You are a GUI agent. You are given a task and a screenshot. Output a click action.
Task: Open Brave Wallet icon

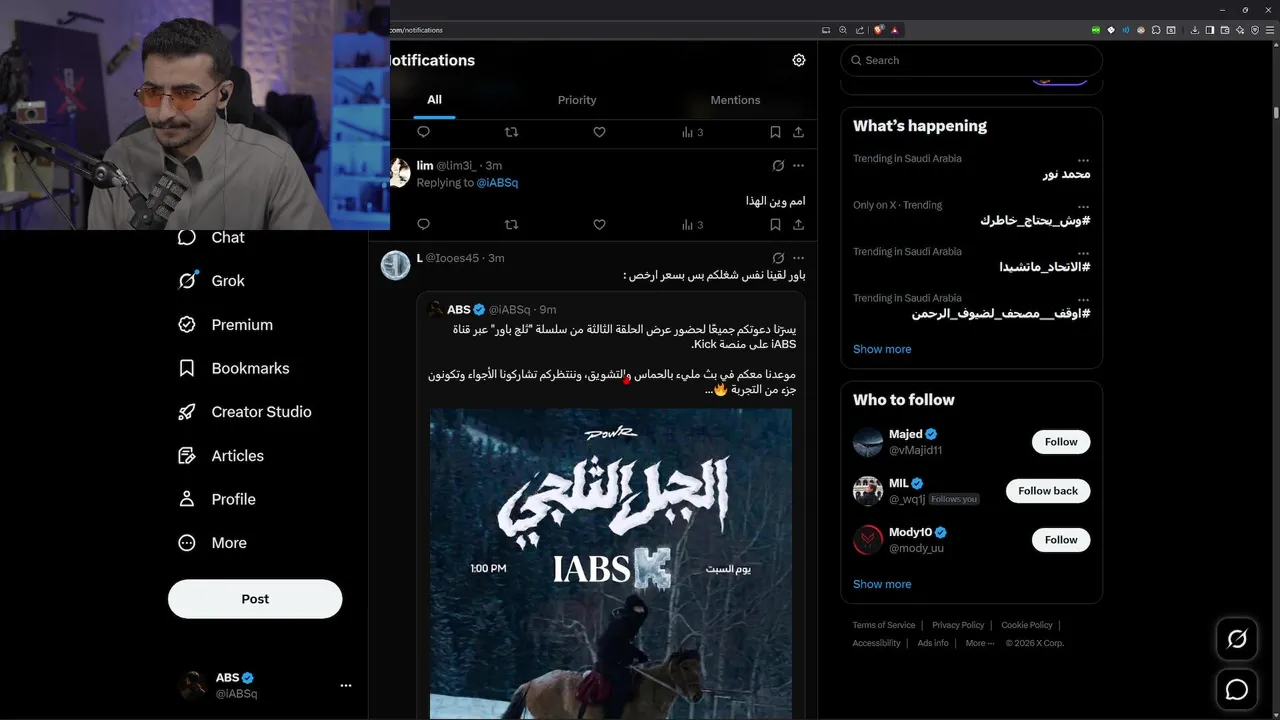click(x=1225, y=30)
